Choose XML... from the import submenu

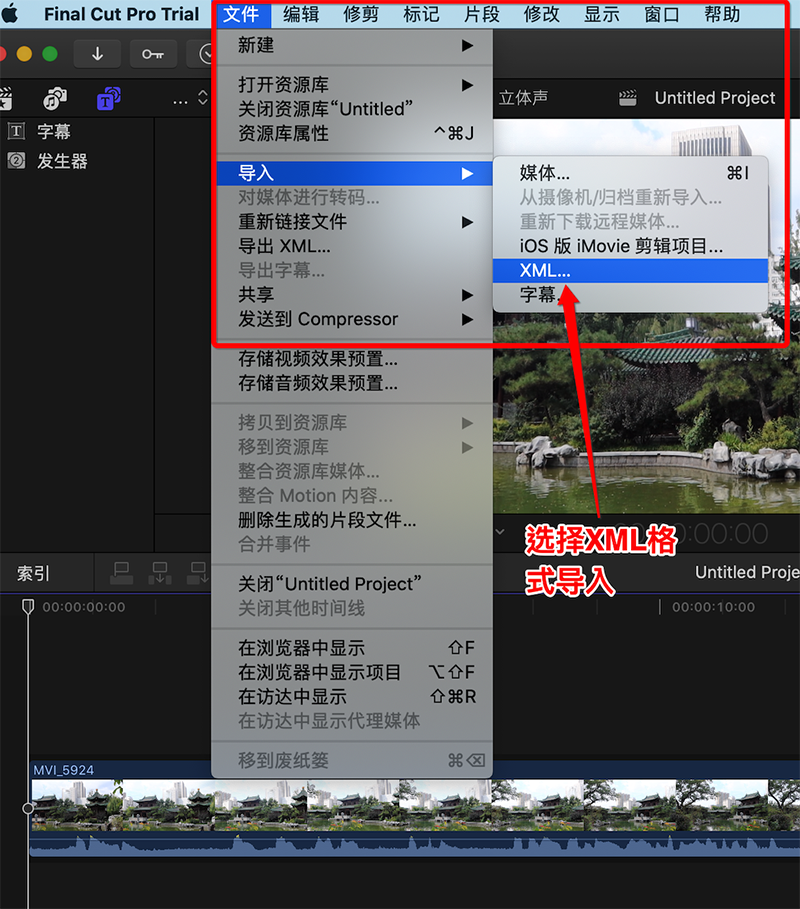[546, 270]
